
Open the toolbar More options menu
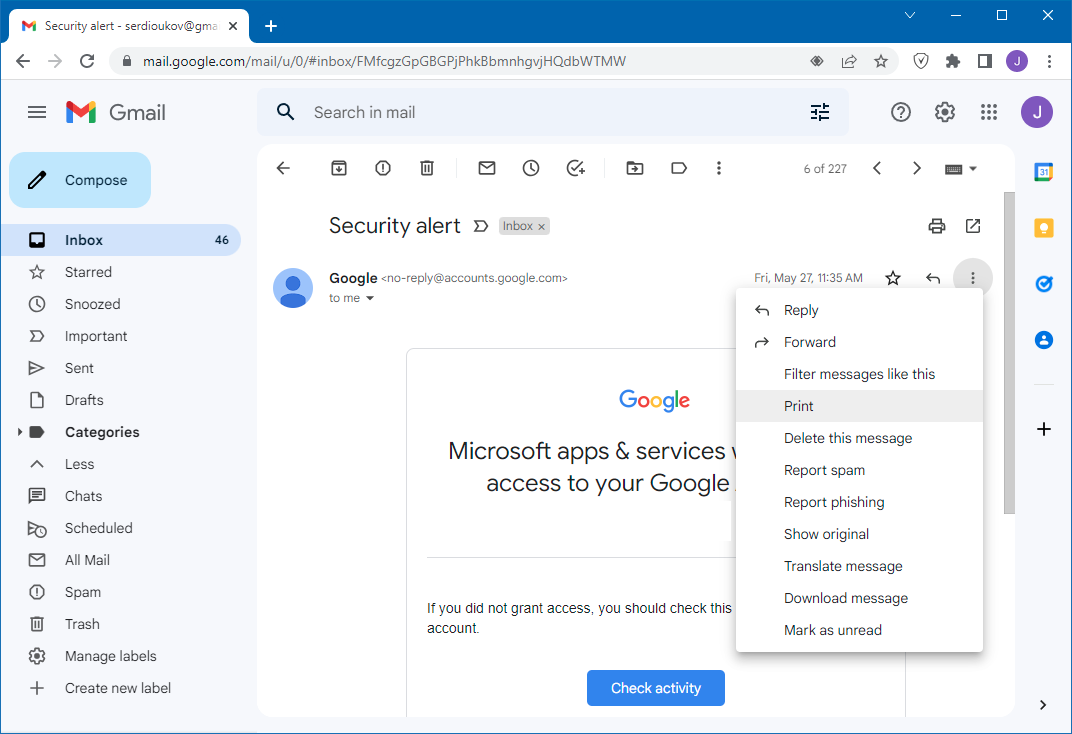(719, 168)
